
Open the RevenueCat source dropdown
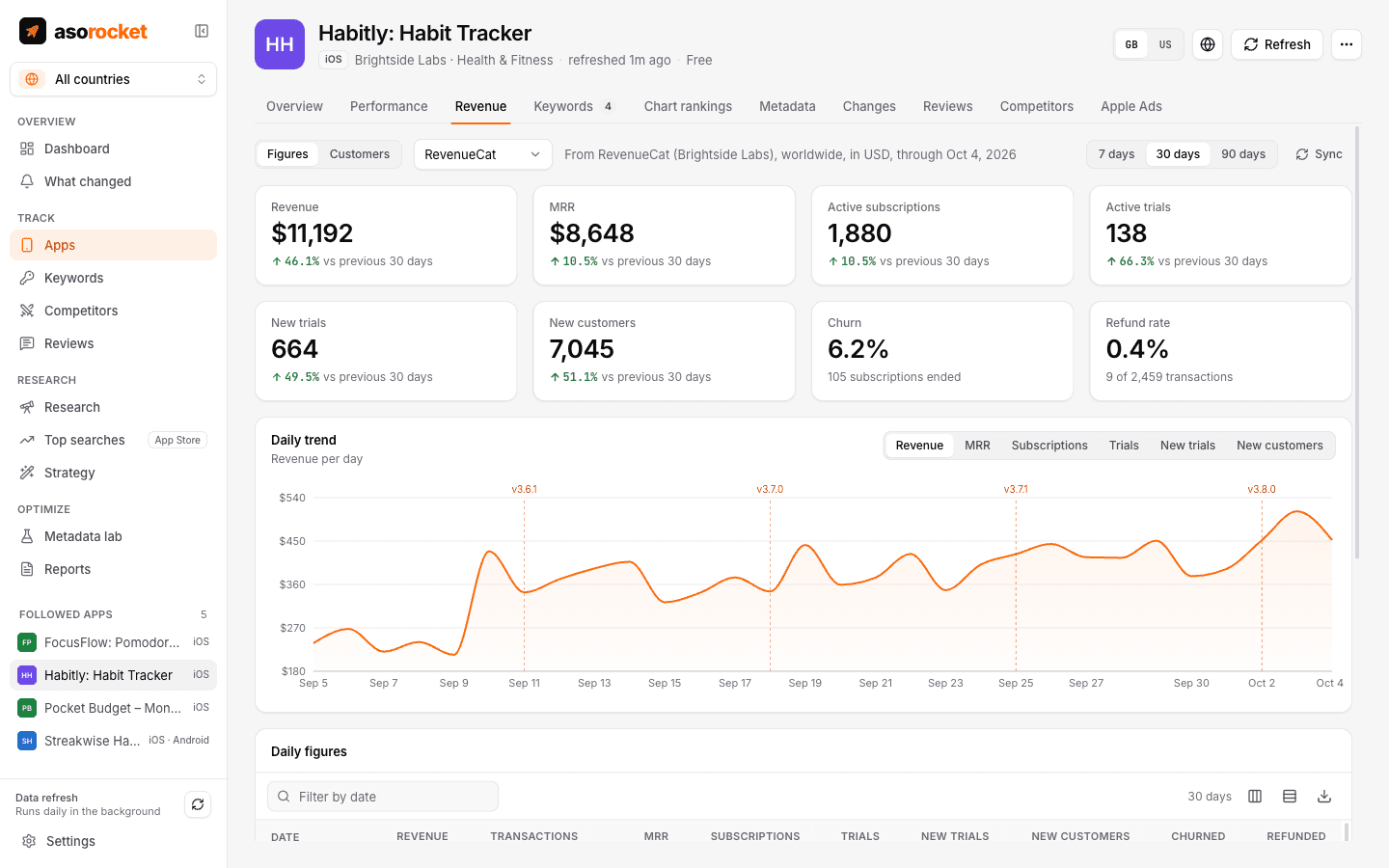[483, 154]
